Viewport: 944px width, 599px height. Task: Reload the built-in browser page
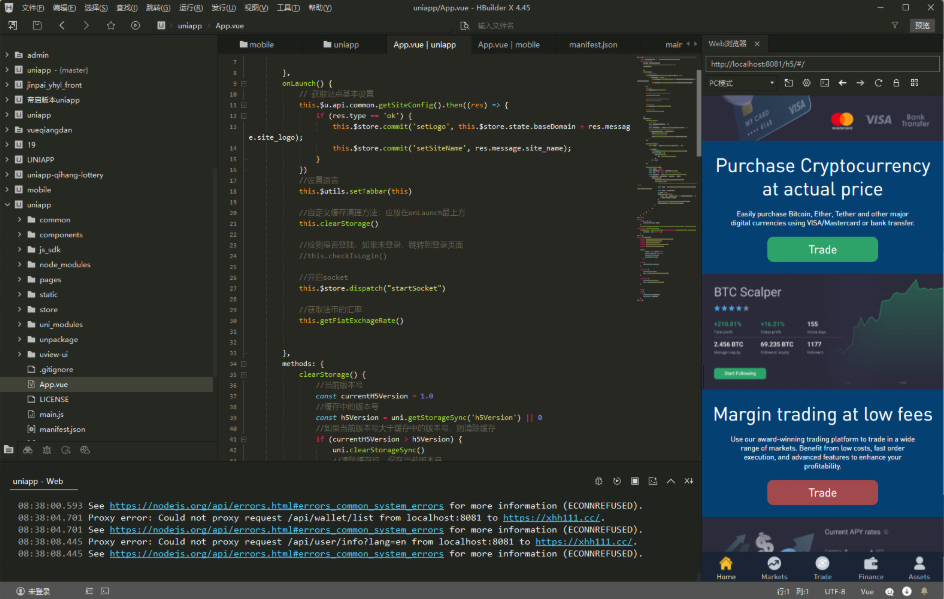878,83
